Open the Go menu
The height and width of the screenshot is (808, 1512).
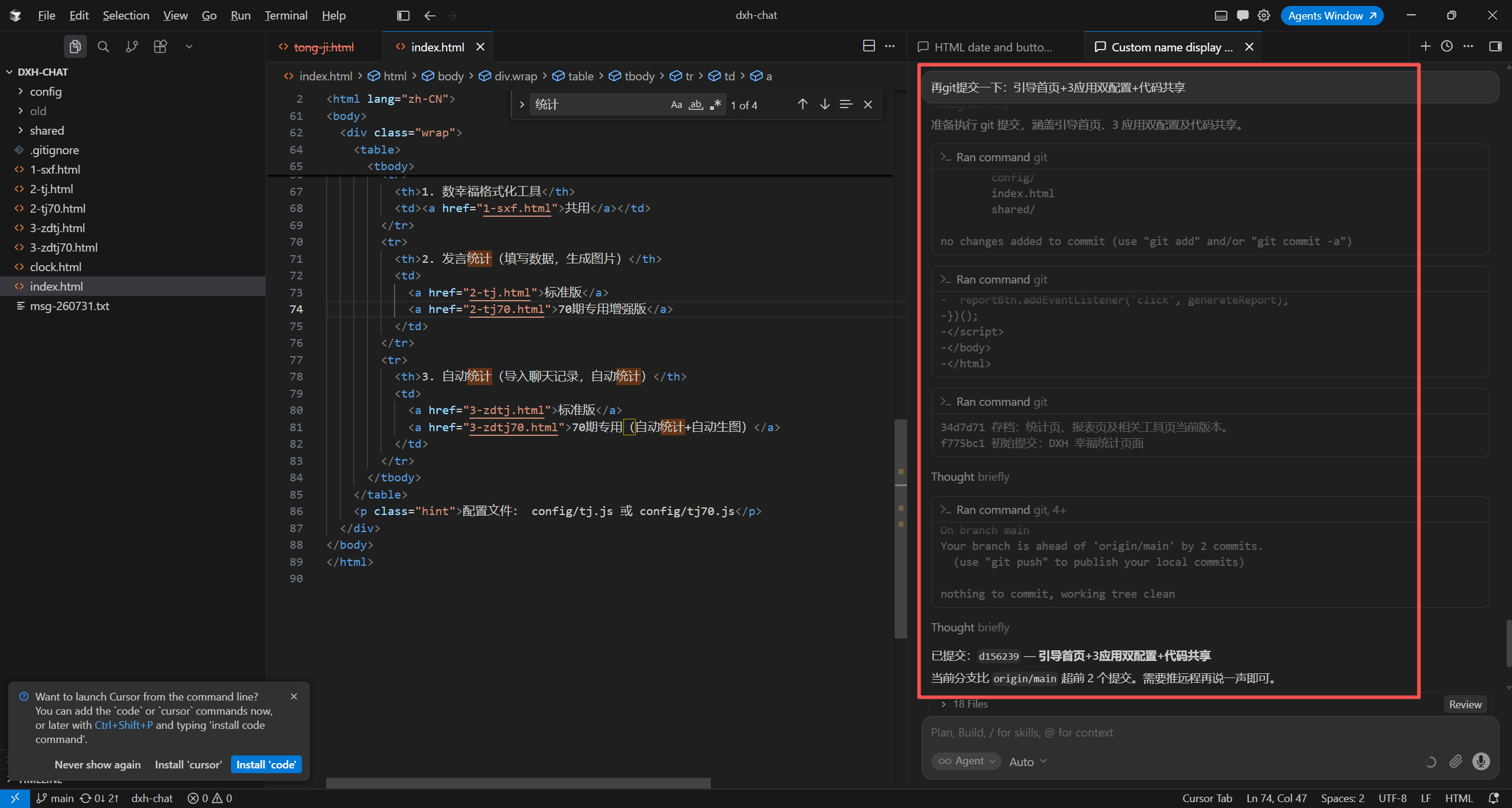[x=209, y=15]
